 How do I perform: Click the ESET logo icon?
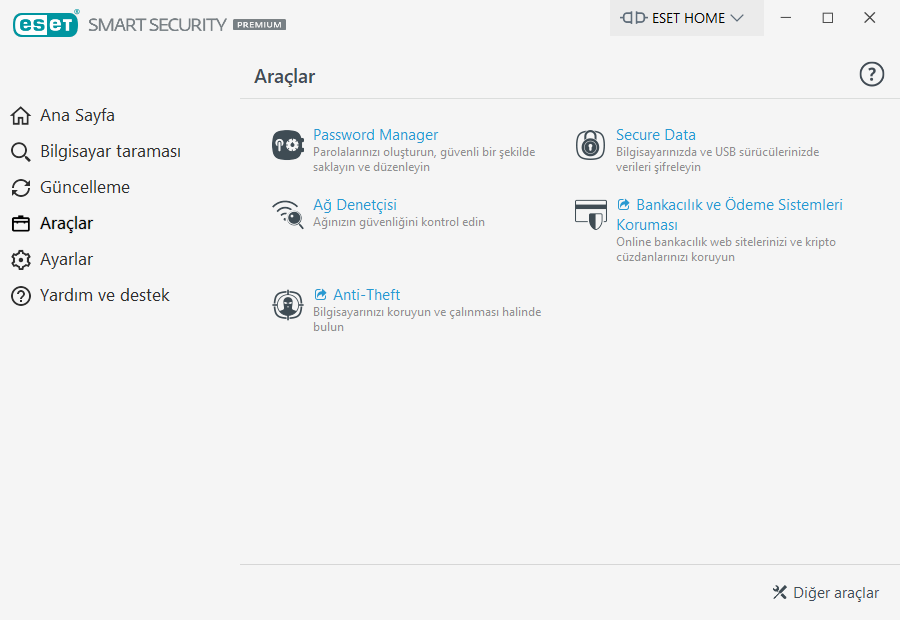coord(45,24)
